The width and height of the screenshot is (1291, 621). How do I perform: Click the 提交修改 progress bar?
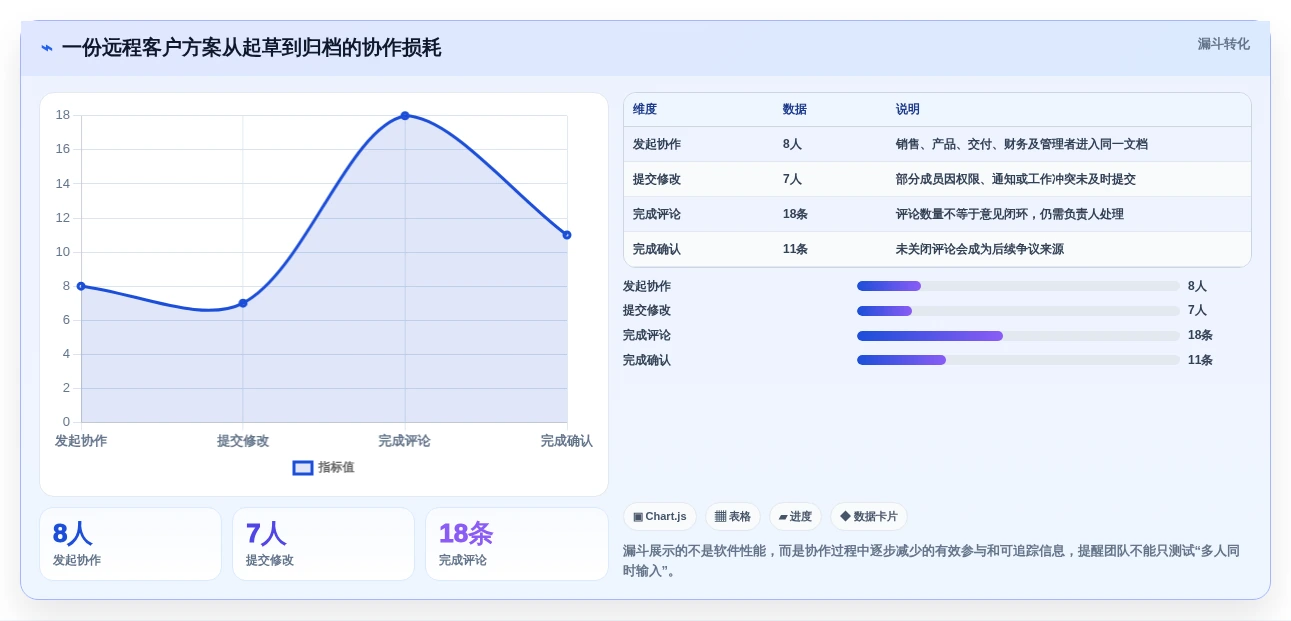point(1018,311)
